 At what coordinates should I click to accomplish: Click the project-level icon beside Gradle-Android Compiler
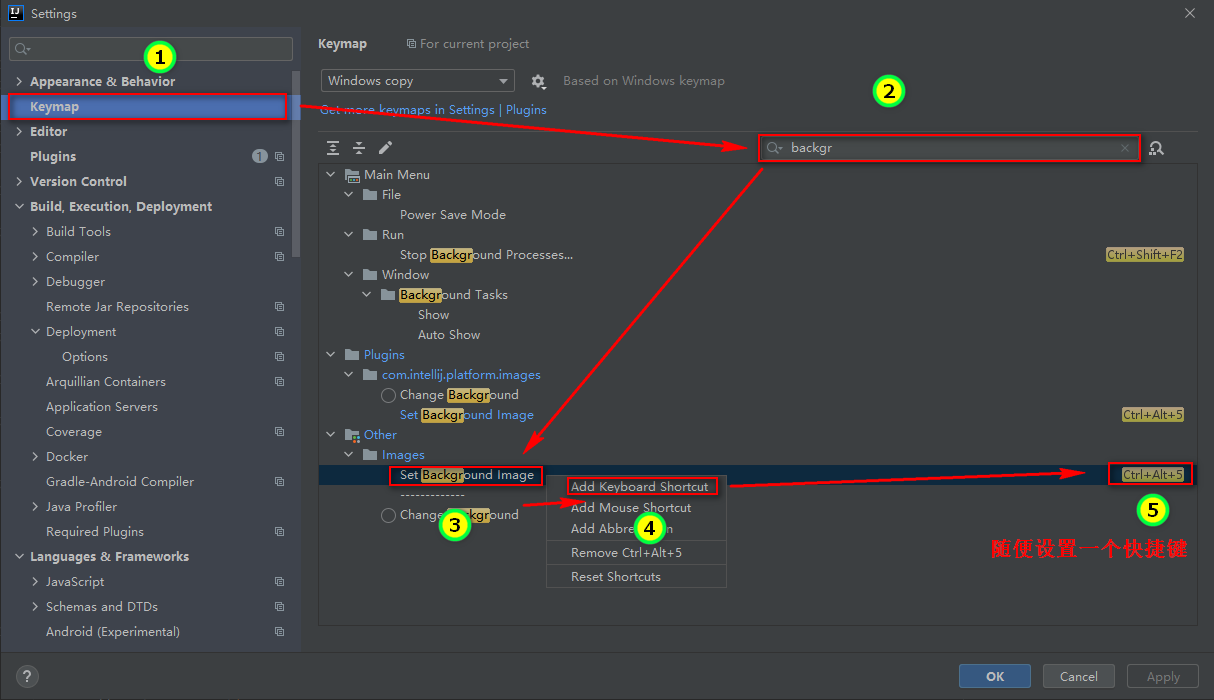[279, 482]
